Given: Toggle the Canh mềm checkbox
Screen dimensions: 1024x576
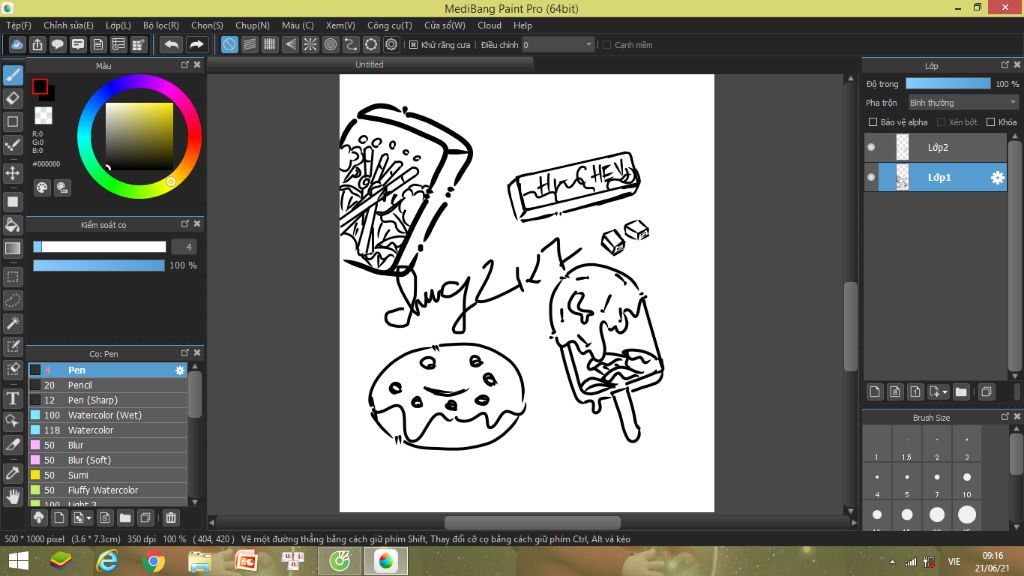Looking at the screenshot, I should [x=607, y=45].
